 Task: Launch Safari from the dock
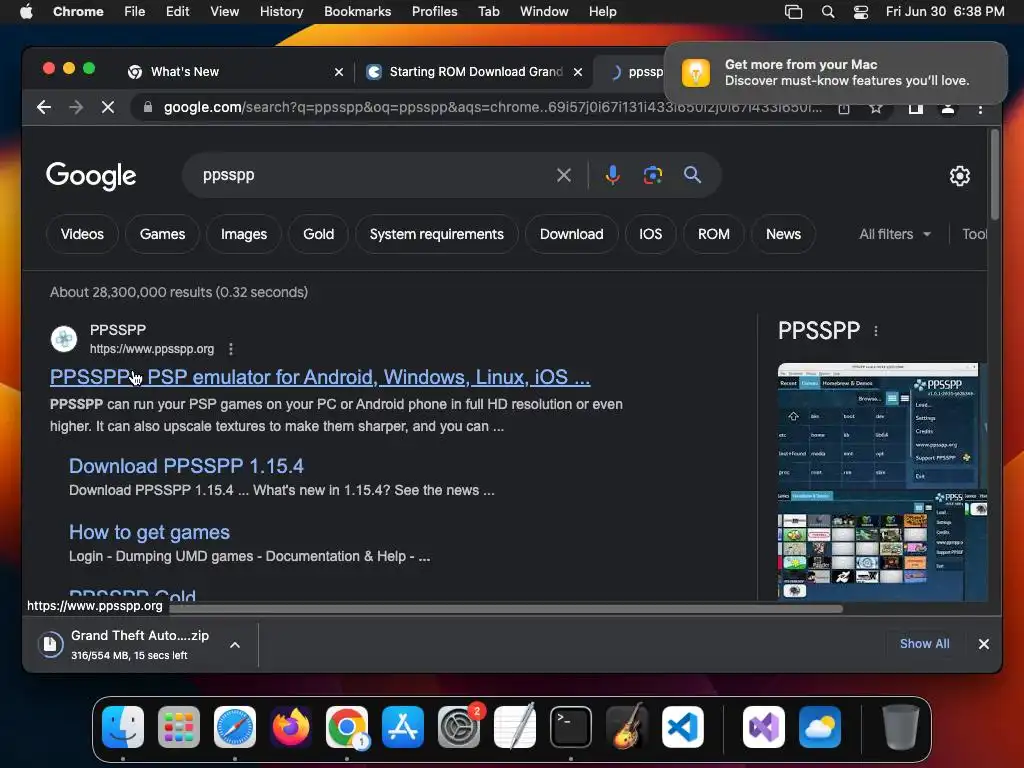(235, 727)
